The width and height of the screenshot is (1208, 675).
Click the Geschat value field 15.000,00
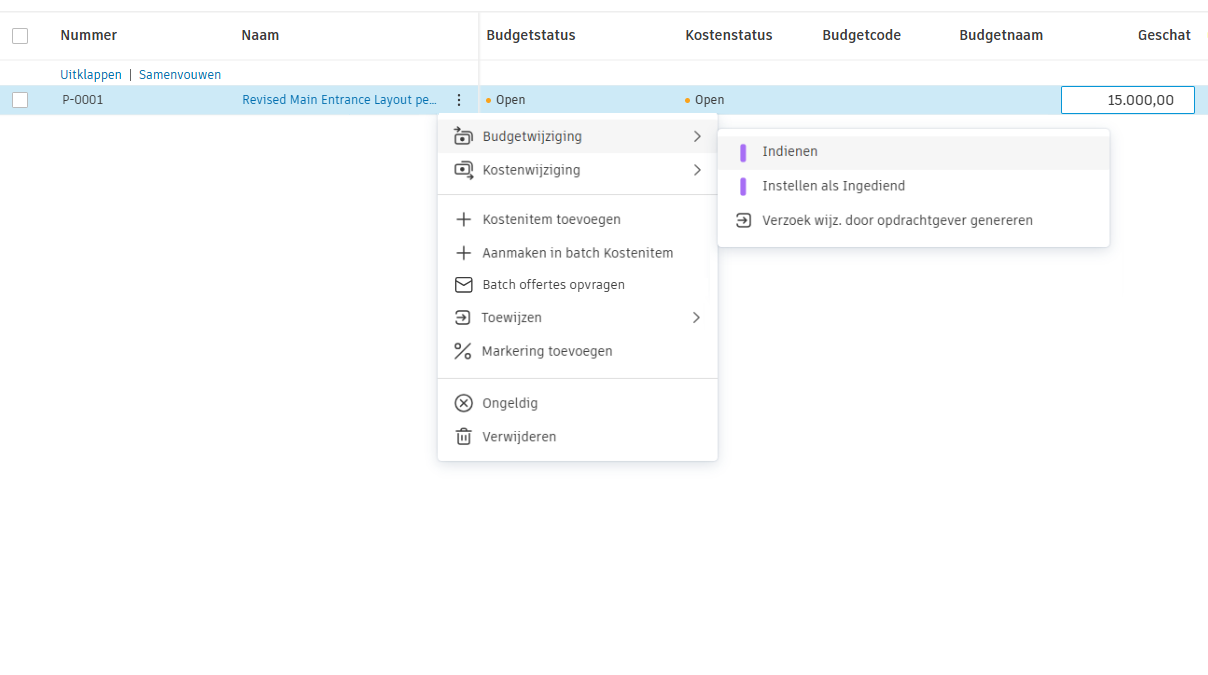(x=1127, y=100)
